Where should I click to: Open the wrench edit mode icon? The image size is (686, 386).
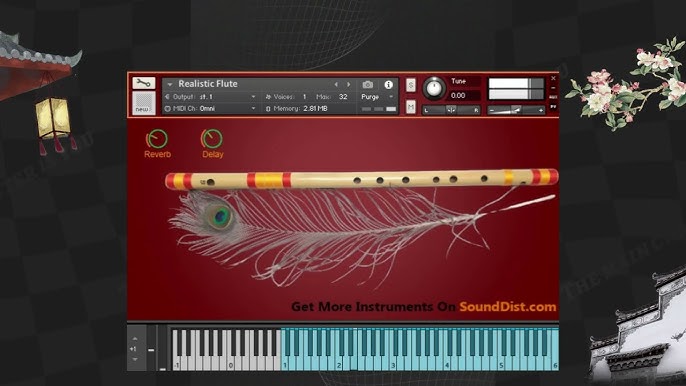click(x=144, y=83)
